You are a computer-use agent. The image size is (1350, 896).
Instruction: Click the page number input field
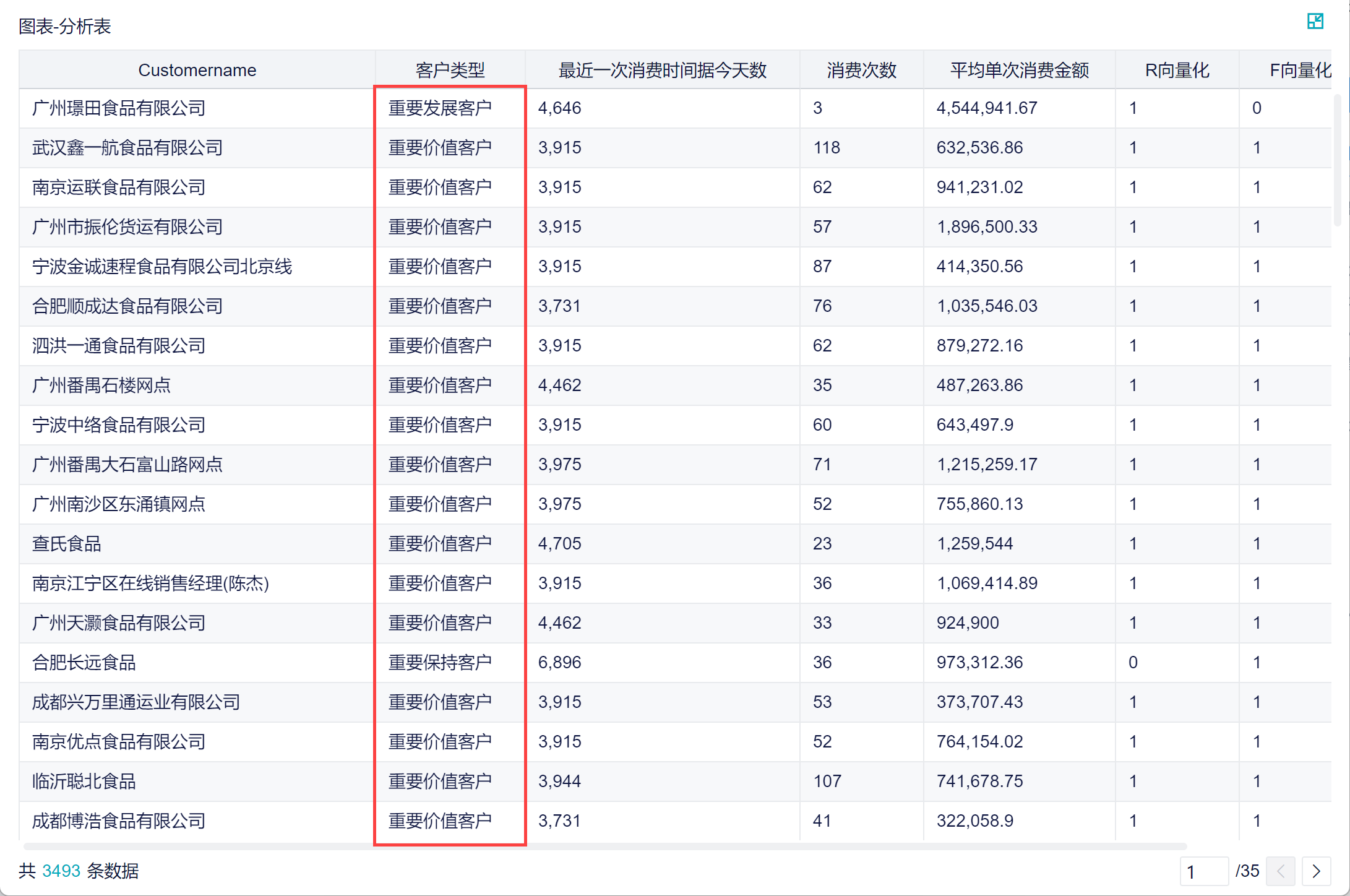(x=1203, y=871)
